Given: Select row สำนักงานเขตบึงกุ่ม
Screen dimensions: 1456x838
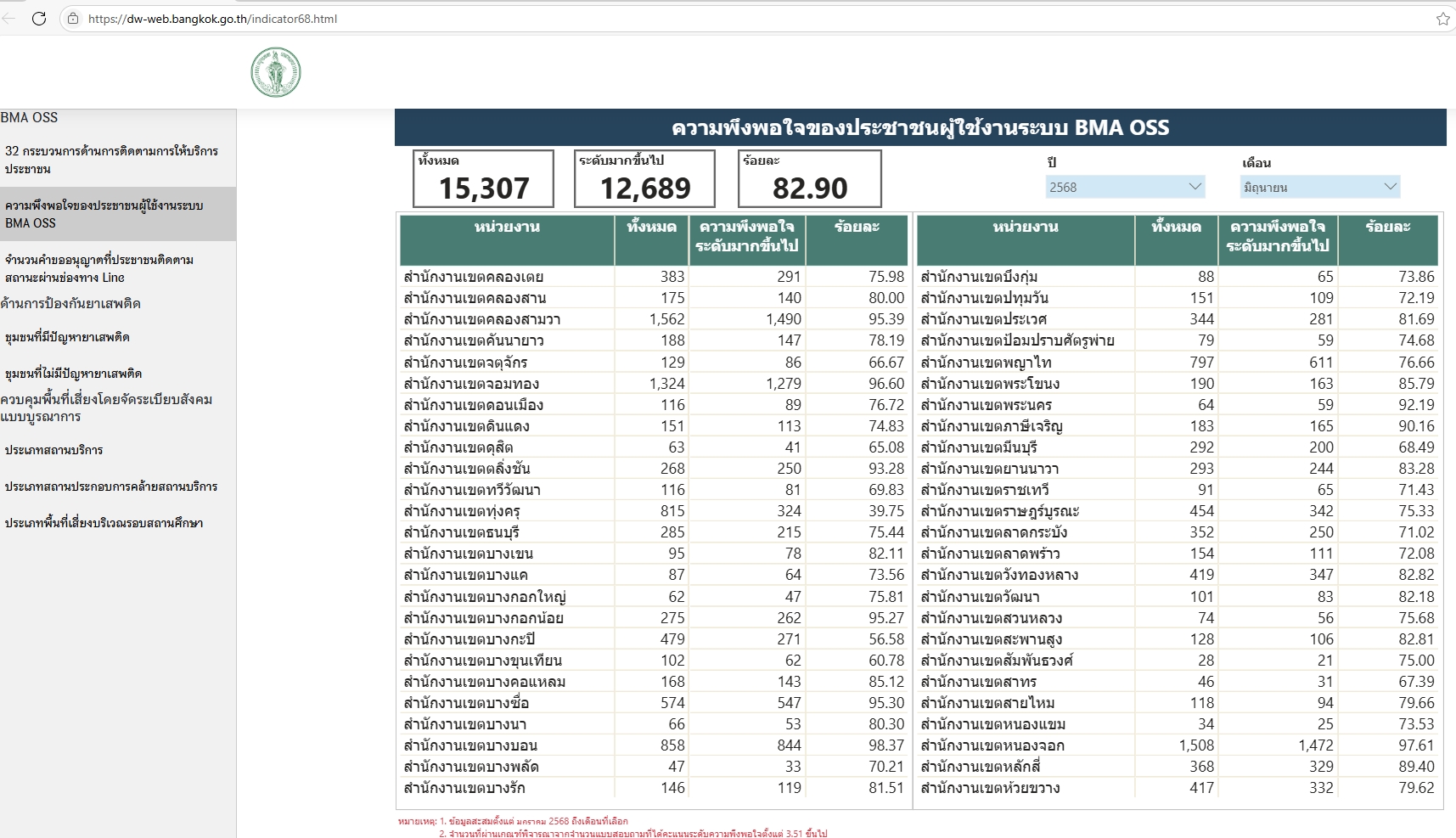Looking at the screenshot, I should 1178,277.
